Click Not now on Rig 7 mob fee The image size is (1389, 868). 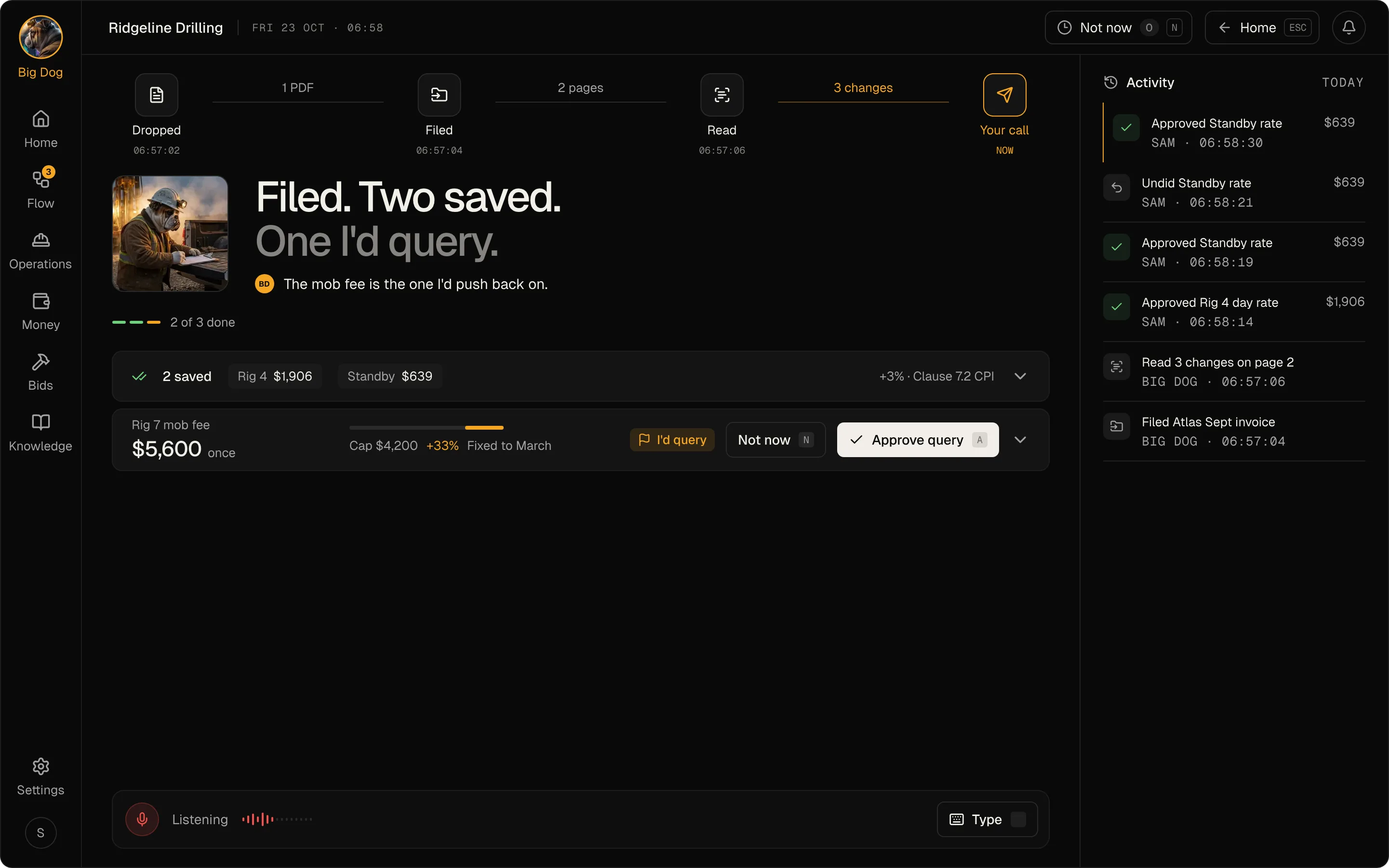[x=775, y=440]
